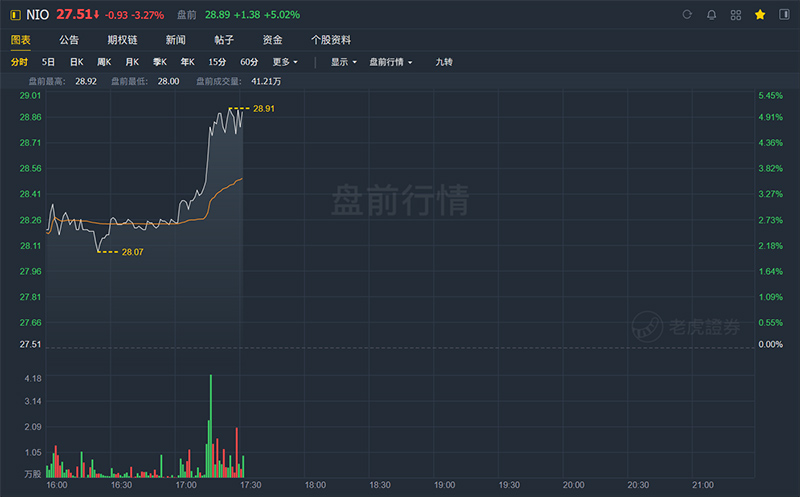The width and height of the screenshot is (800, 497).
Task: Click the refresh icon in the header
Action: point(687,15)
